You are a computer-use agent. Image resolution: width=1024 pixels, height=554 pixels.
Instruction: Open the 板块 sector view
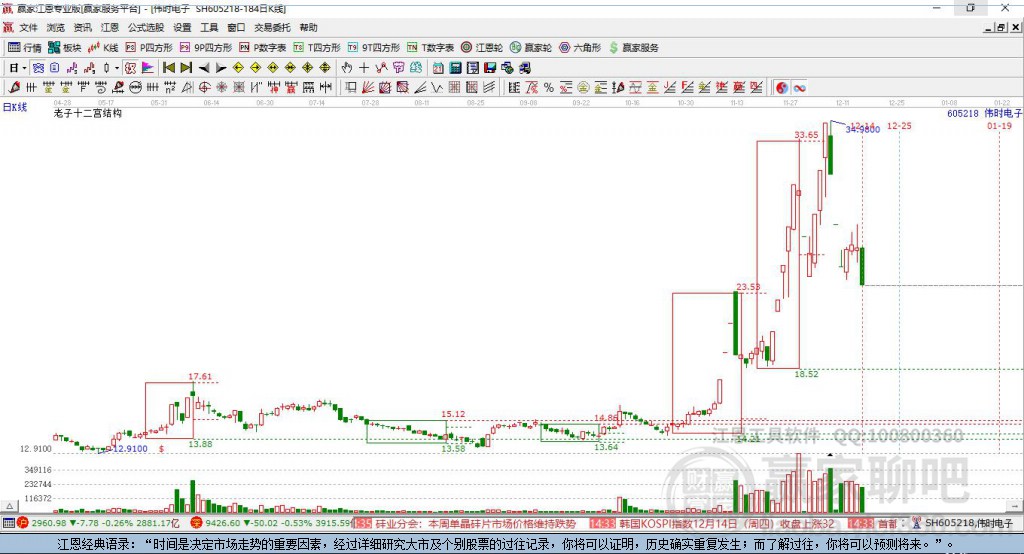point(64,48)
